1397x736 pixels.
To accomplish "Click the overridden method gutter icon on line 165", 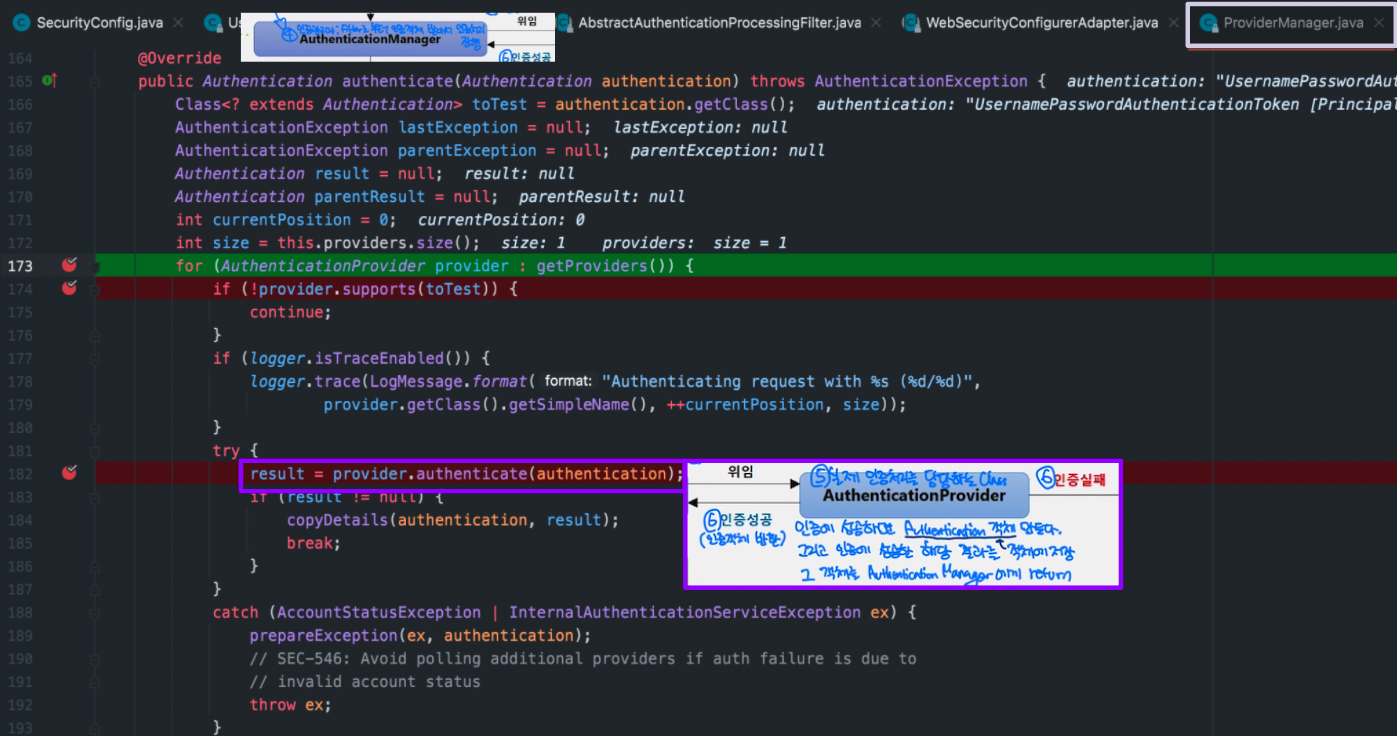I will coord(49,80).
